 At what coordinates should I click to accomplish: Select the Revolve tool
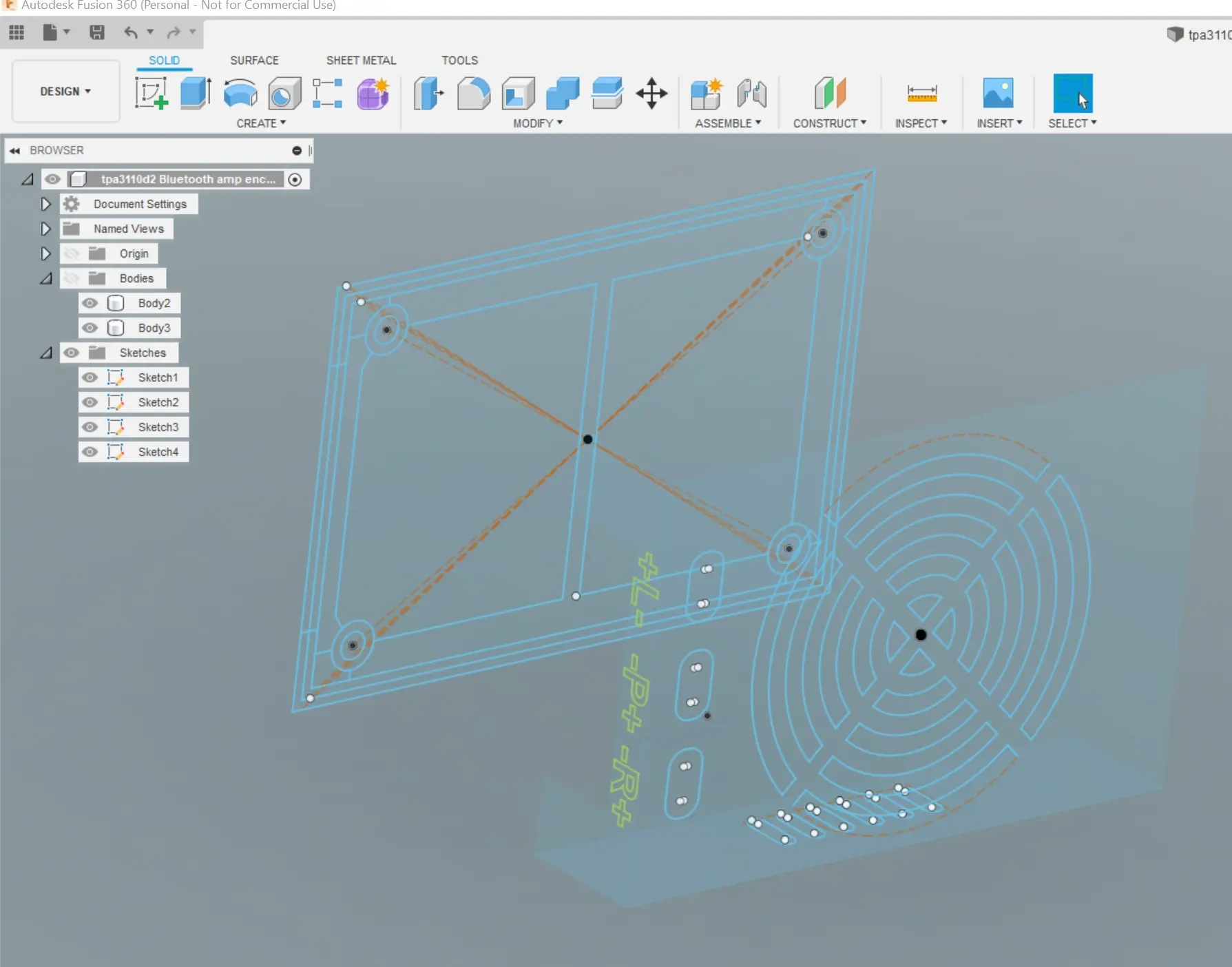240,93
